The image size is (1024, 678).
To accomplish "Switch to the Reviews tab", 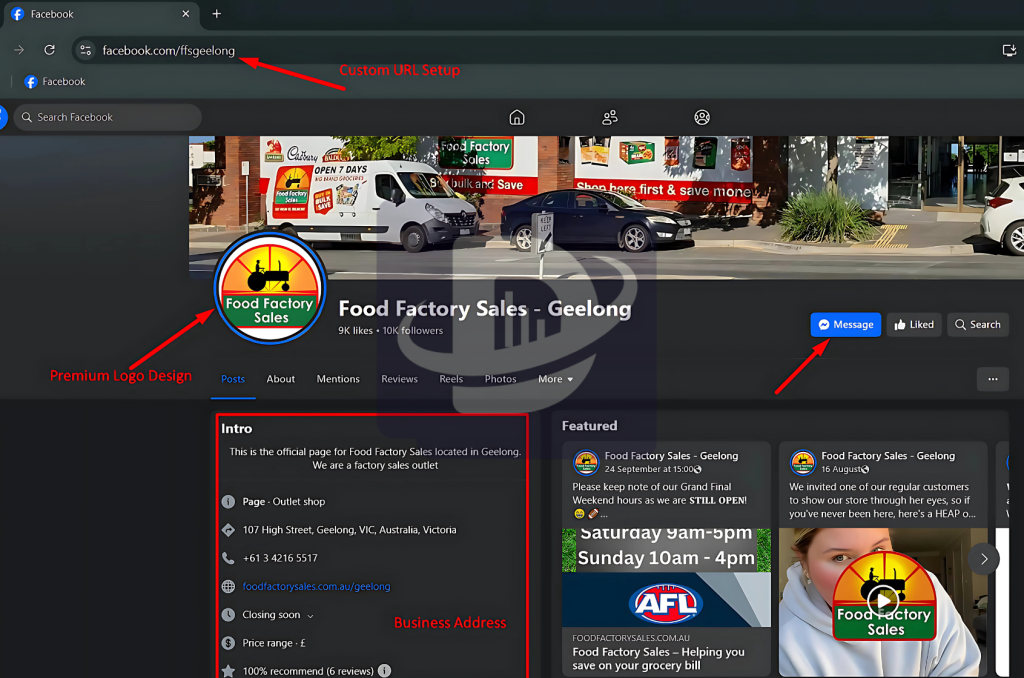I will [x=399, y=379].
